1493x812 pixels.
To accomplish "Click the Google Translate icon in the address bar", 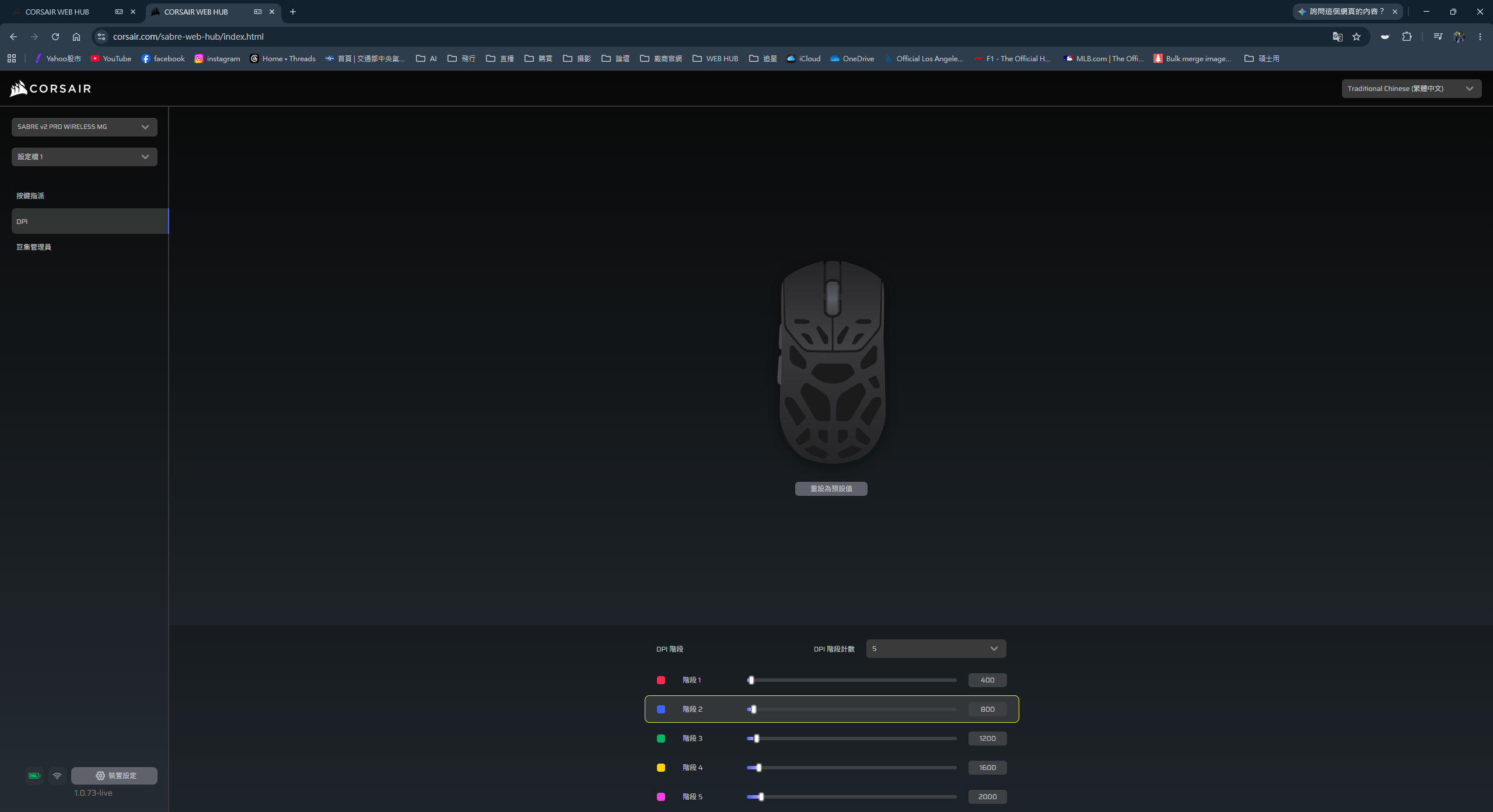I will click(x=1337, y=37).
